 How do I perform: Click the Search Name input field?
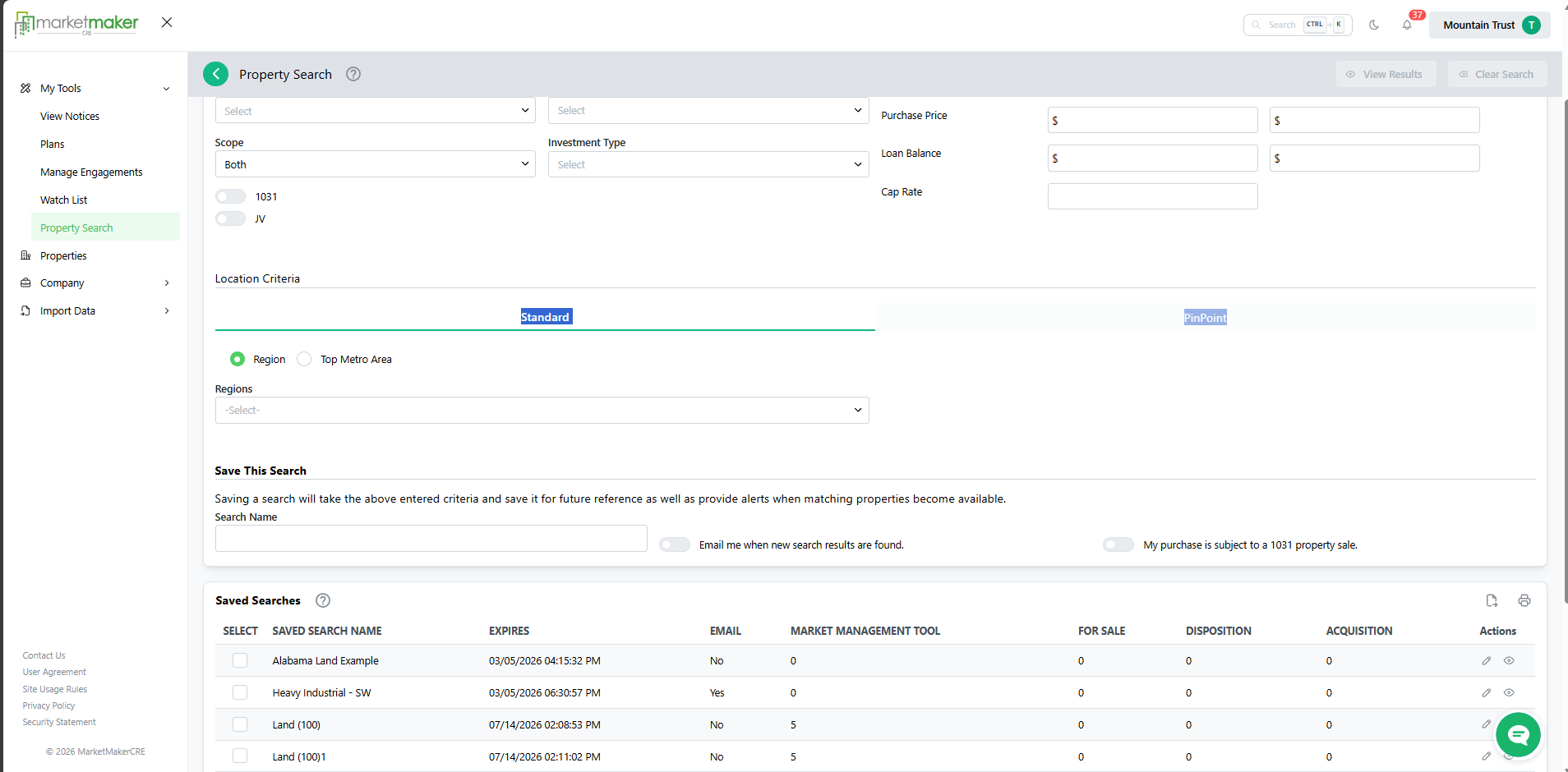pyautogui.click(x=431, y=539)
